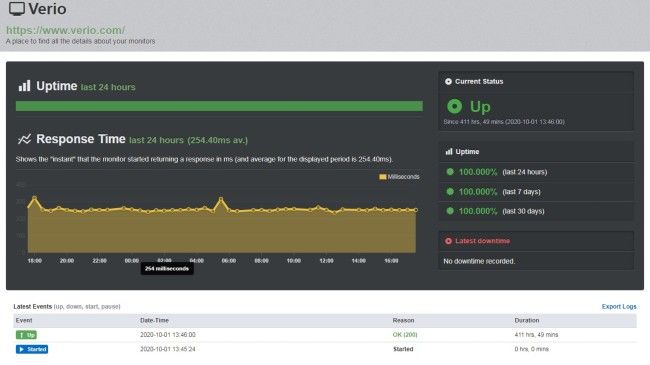Click the 18:00 label on chart axis
The height and width of the screenshot is (365, 650).
pyautogui.click(x=34, y=261)
